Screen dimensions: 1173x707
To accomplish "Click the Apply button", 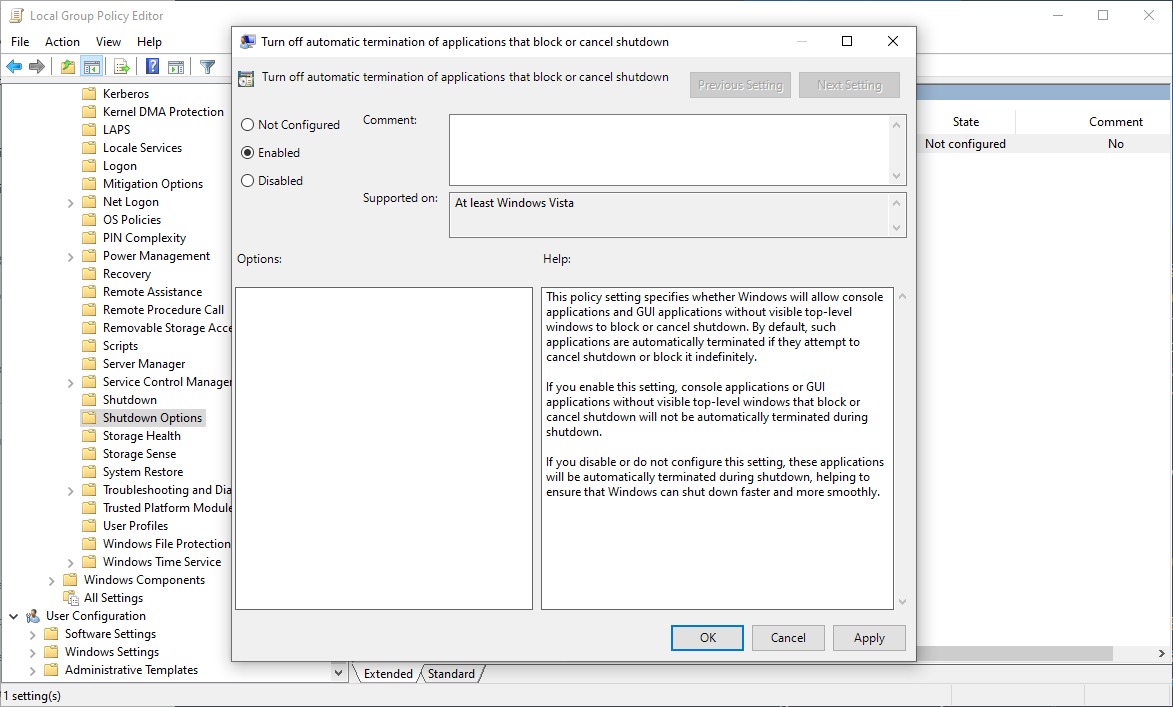I will [x=869, y=638].
